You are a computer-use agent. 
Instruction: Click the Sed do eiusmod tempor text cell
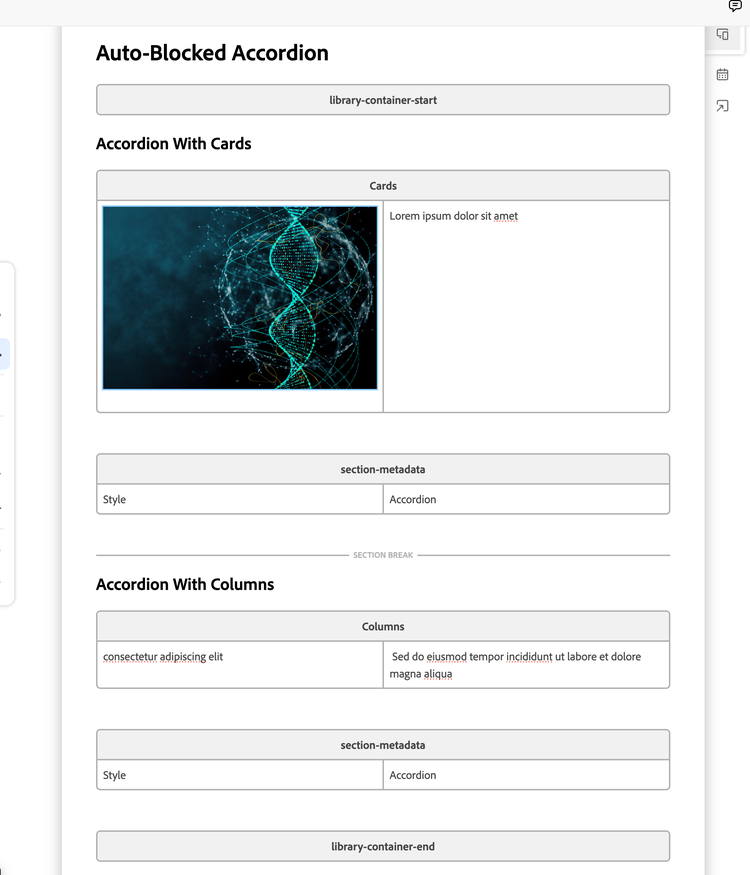tap(526, 665)
